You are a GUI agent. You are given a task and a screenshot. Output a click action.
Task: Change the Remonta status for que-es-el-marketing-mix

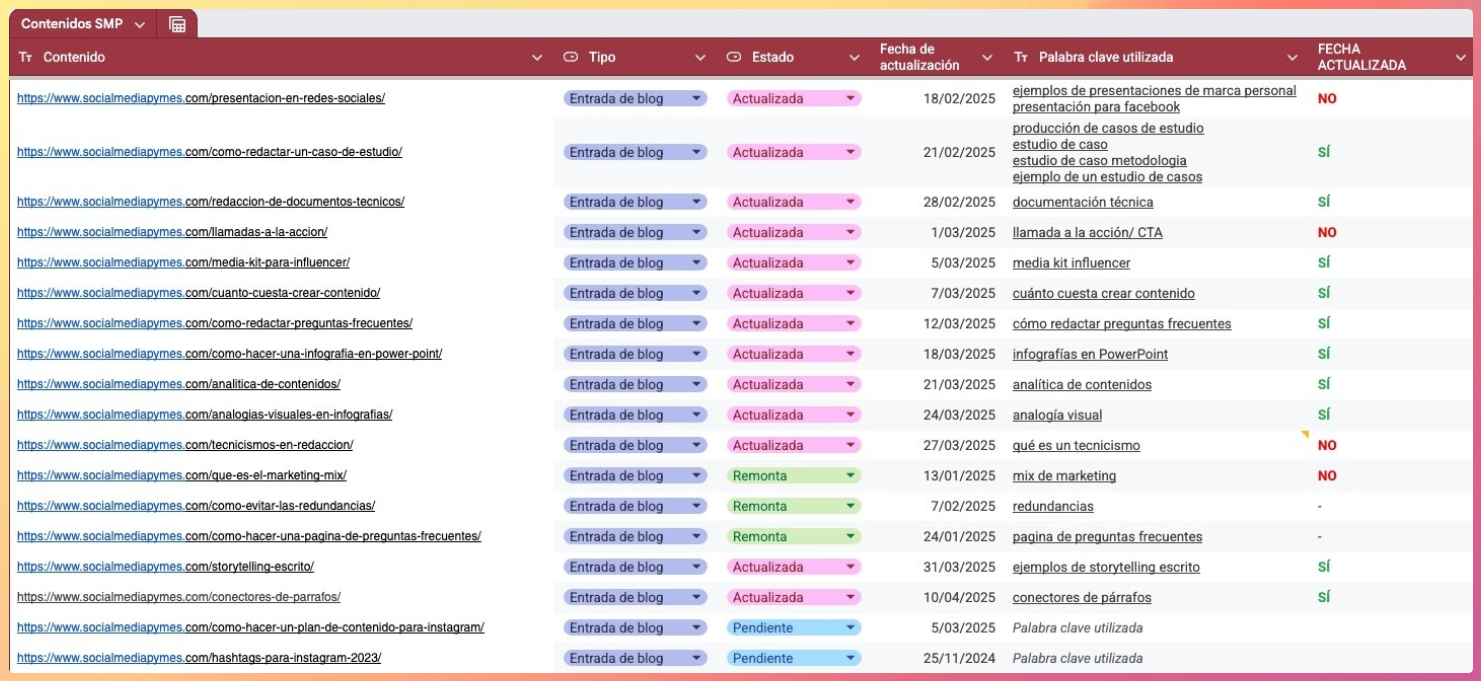[x=850, y=476]
